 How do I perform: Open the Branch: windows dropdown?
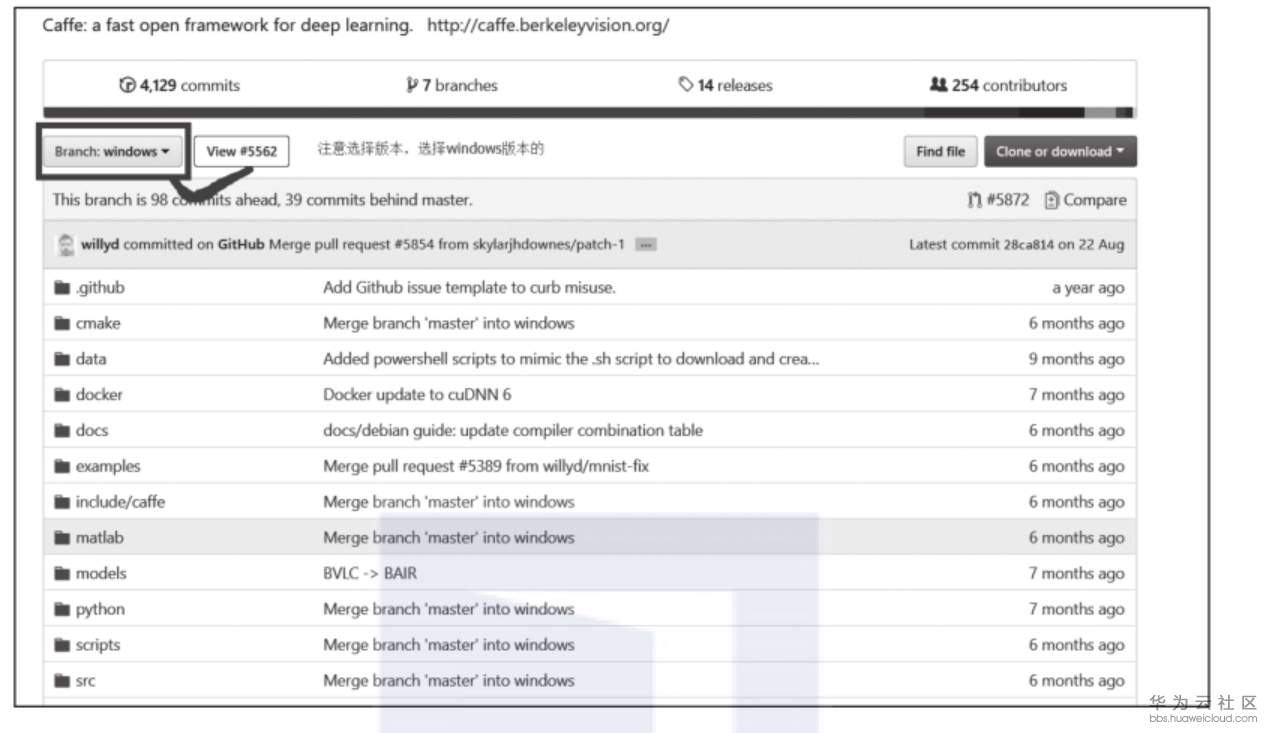(x=112, y=152)
